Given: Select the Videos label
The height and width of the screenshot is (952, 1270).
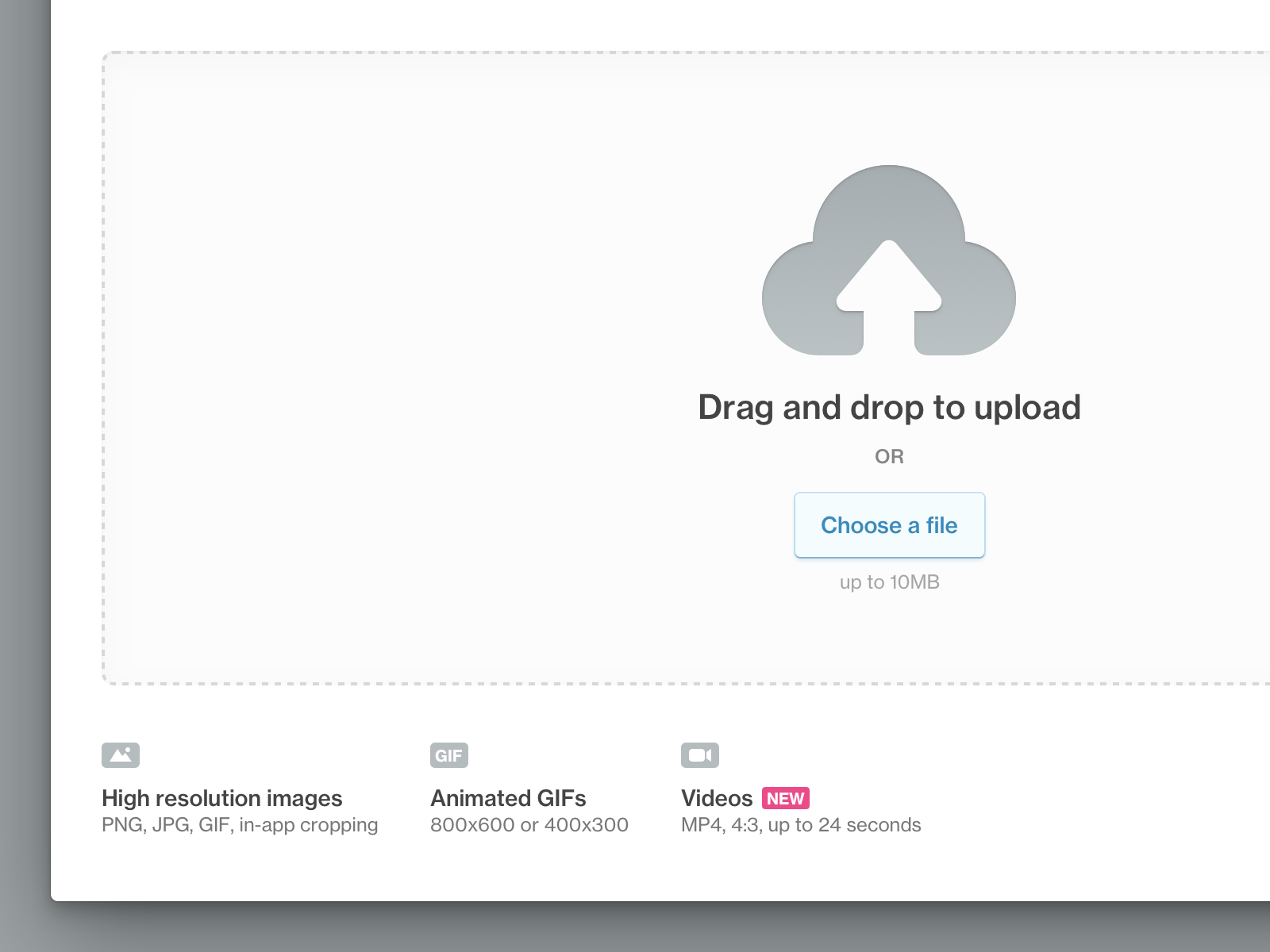Looking at the screenshot, I should click(x=717, y=798).
